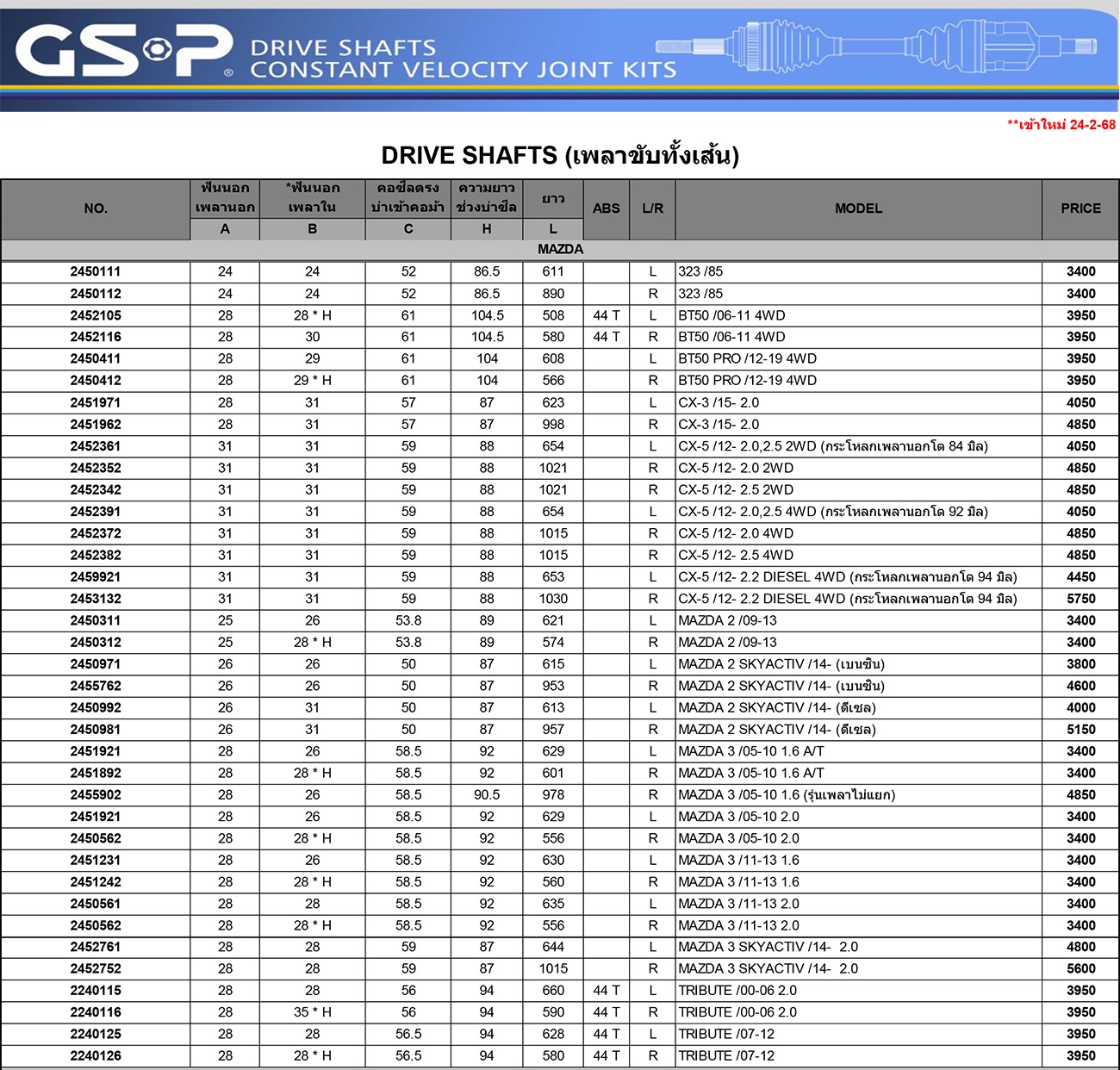Select part number 2459921
1120x1070 pixels.
click(96, 577)
